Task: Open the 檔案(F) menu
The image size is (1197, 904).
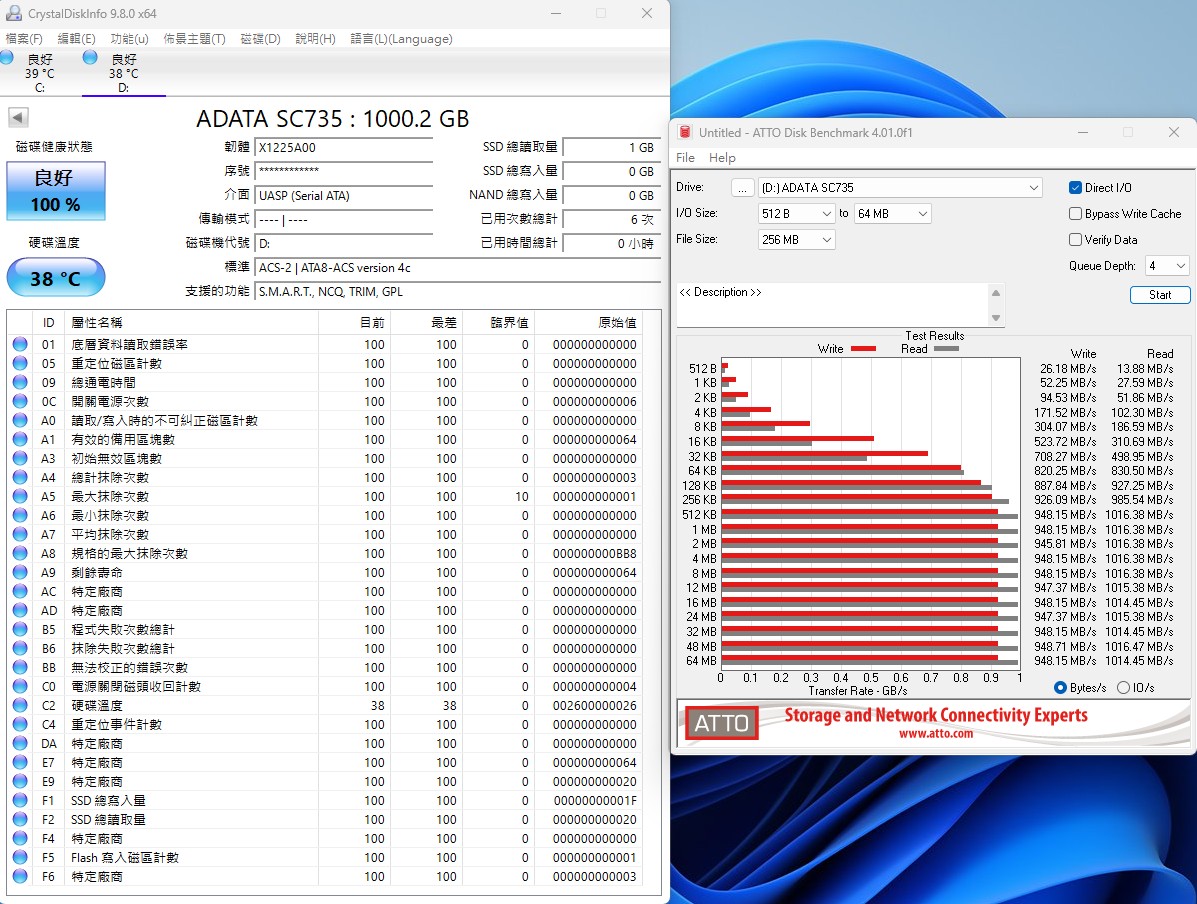Action: (x=24, y=39)
